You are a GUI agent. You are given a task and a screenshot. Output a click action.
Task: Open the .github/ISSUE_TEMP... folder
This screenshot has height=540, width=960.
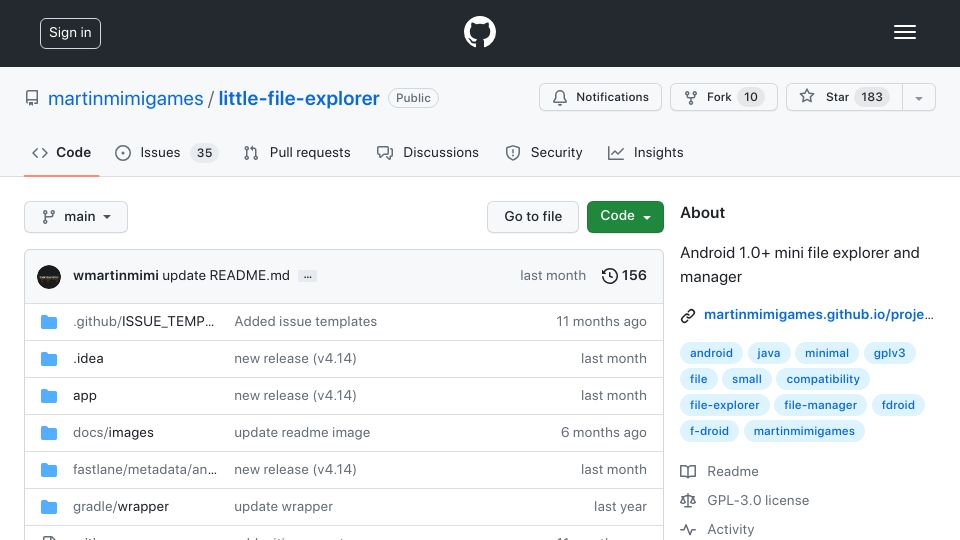pos(144,321)
